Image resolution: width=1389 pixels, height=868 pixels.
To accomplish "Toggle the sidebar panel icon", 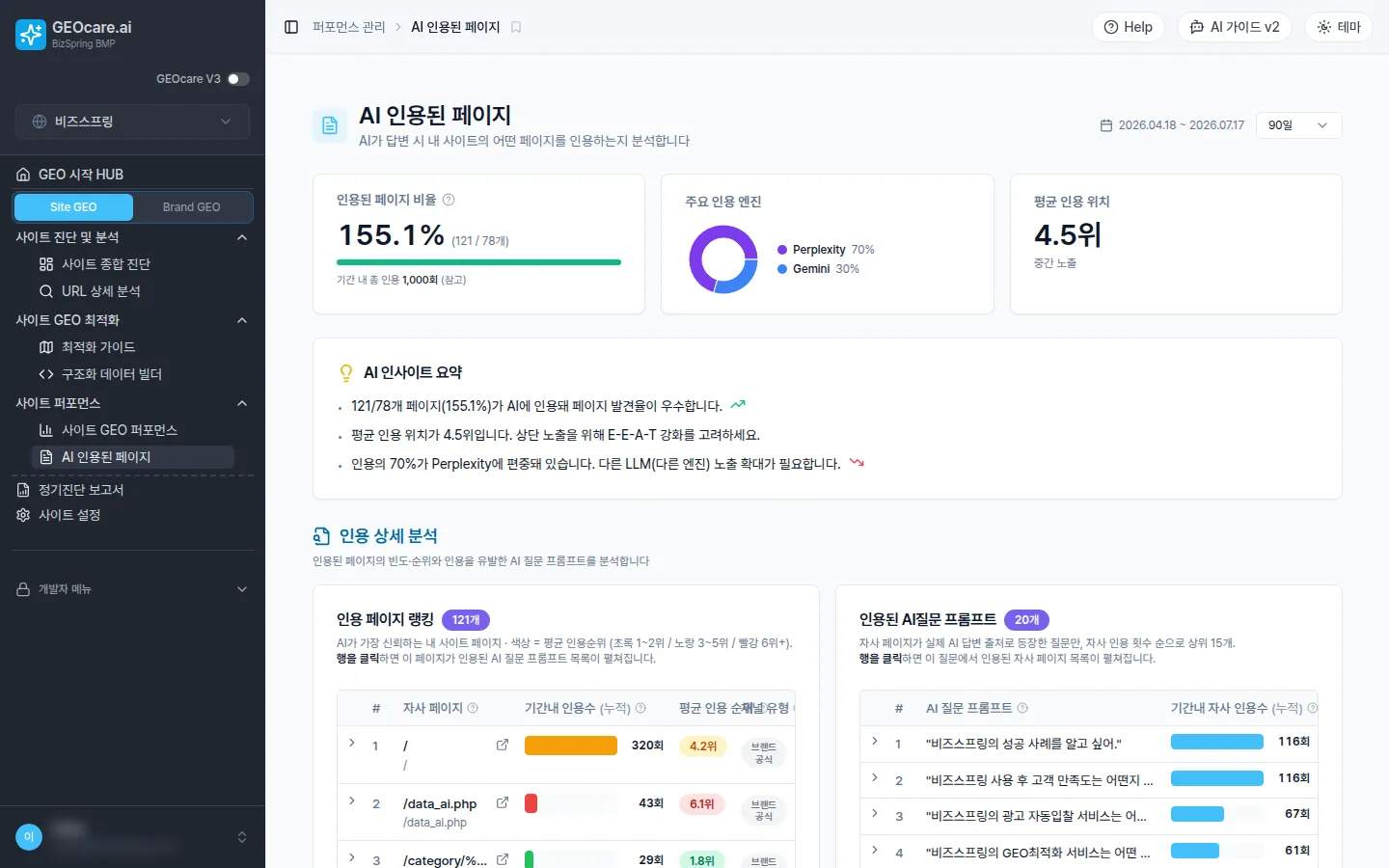I will tap(291, 27).
